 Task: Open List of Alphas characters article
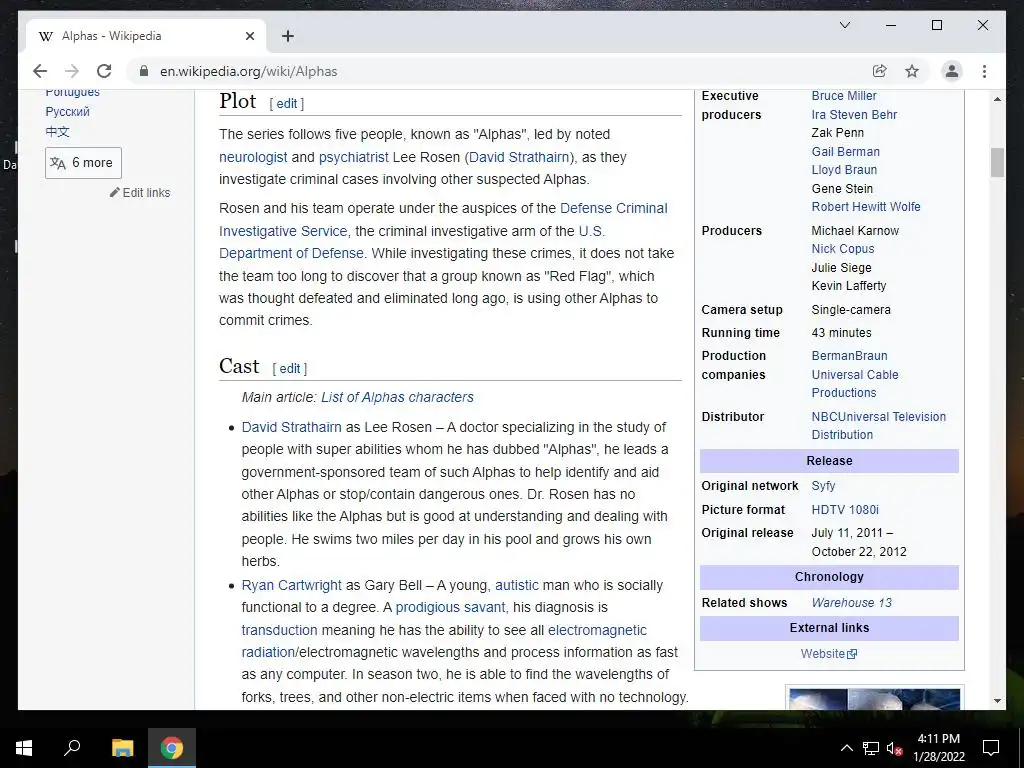click(397, 397)
